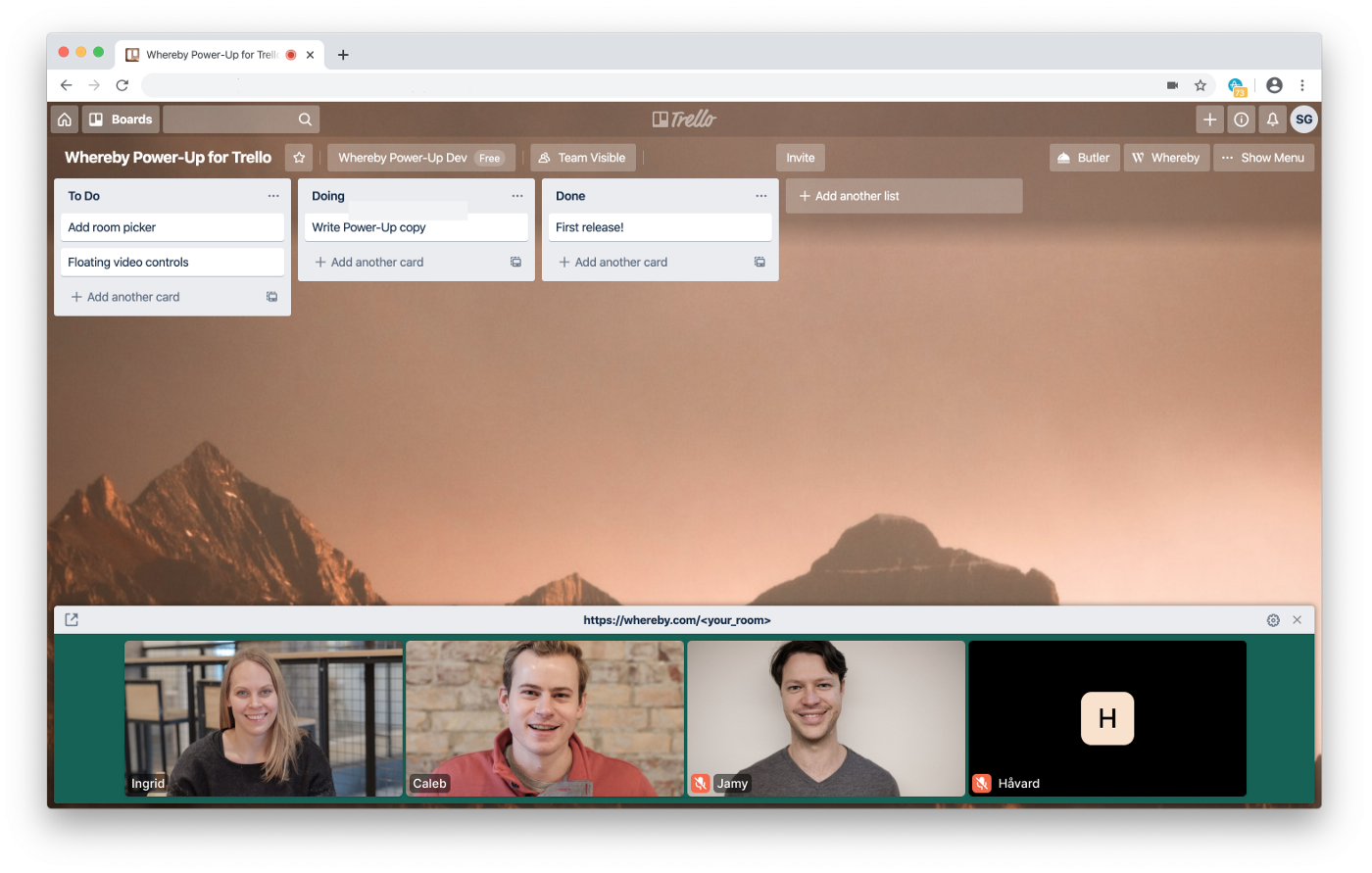Reload the browser page
The image size is (1372, 873).
tap(122, 85)
